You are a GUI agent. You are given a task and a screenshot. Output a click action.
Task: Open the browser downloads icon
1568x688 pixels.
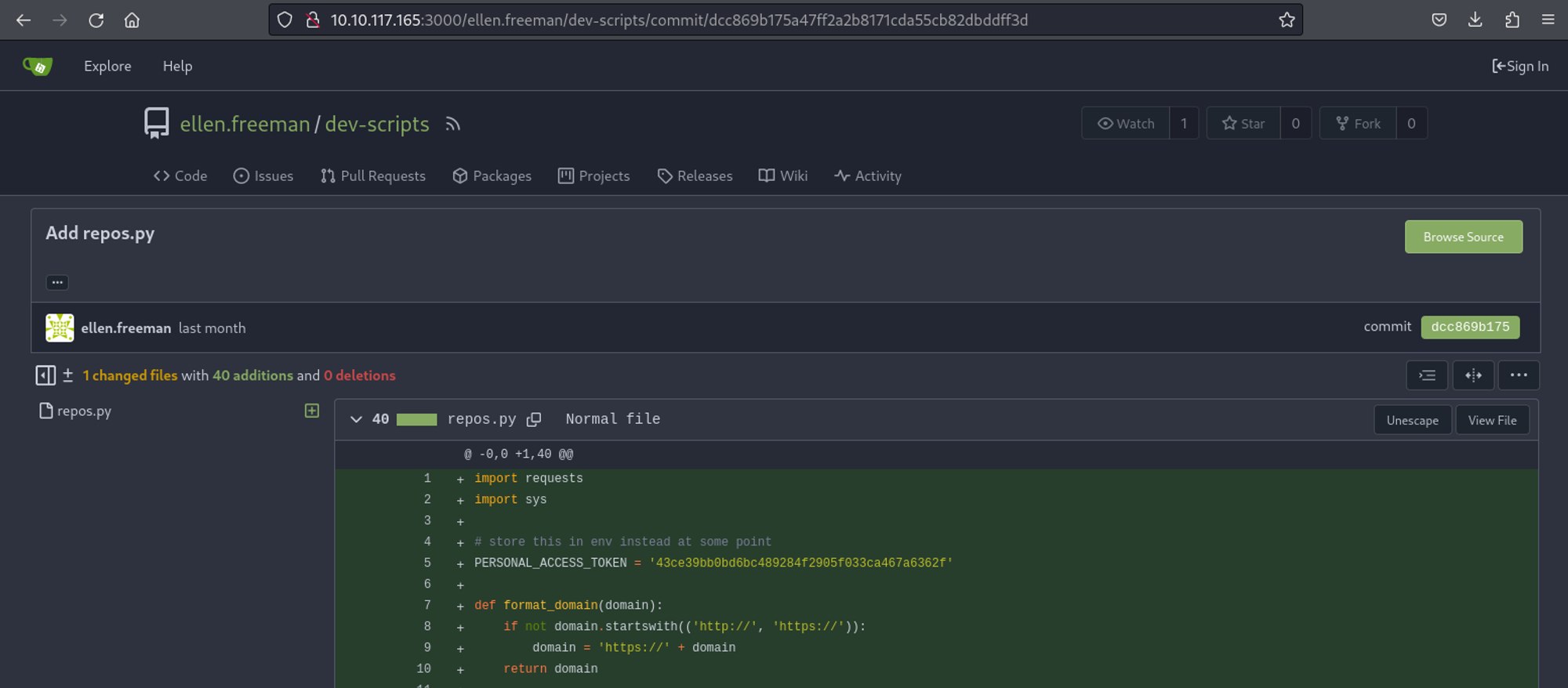1475,20
